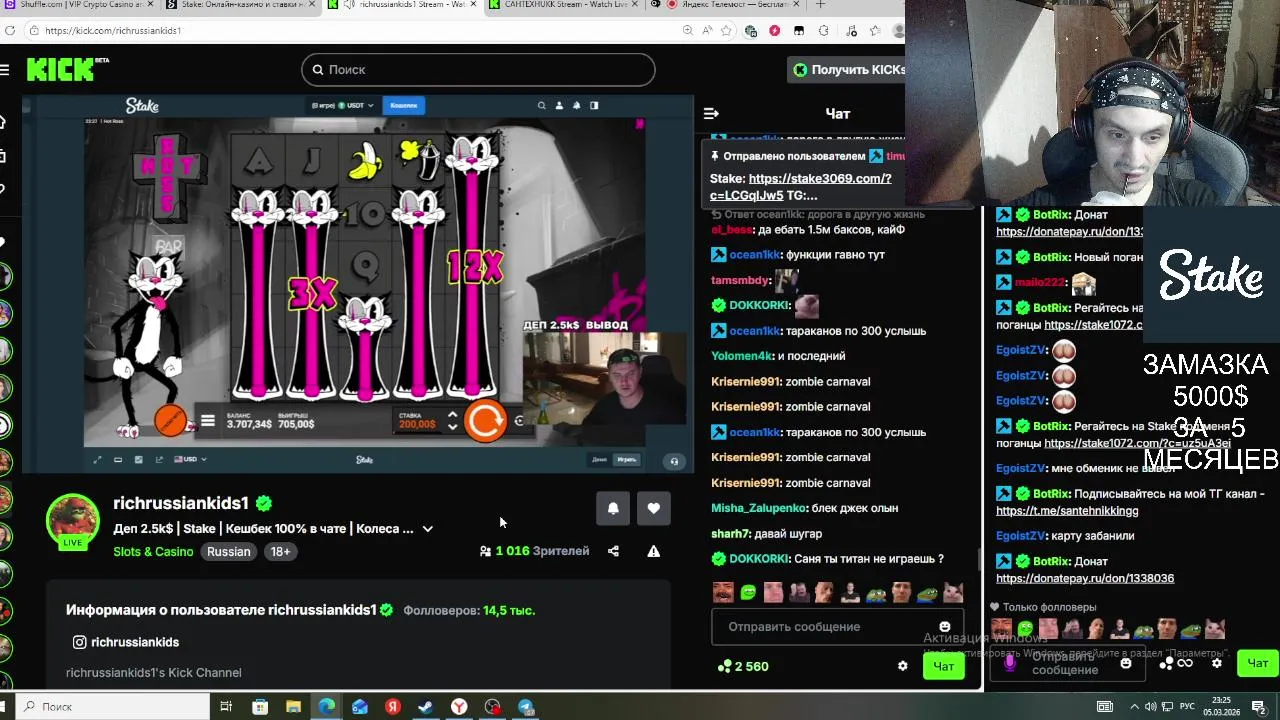Select the Russian language tag
The image size is (1280, 720).
tap(229, 552)
